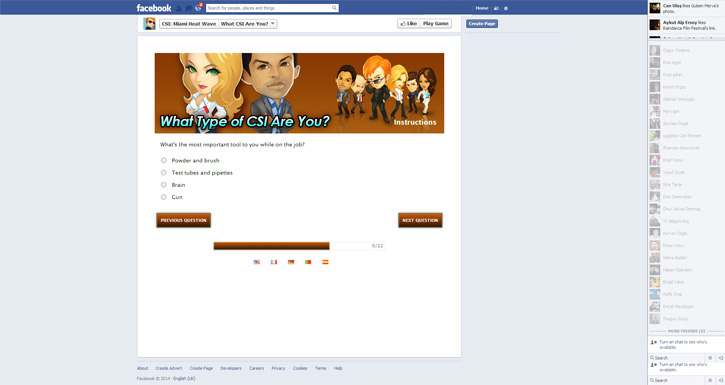Go to Home in top bar

click(482, 8)
